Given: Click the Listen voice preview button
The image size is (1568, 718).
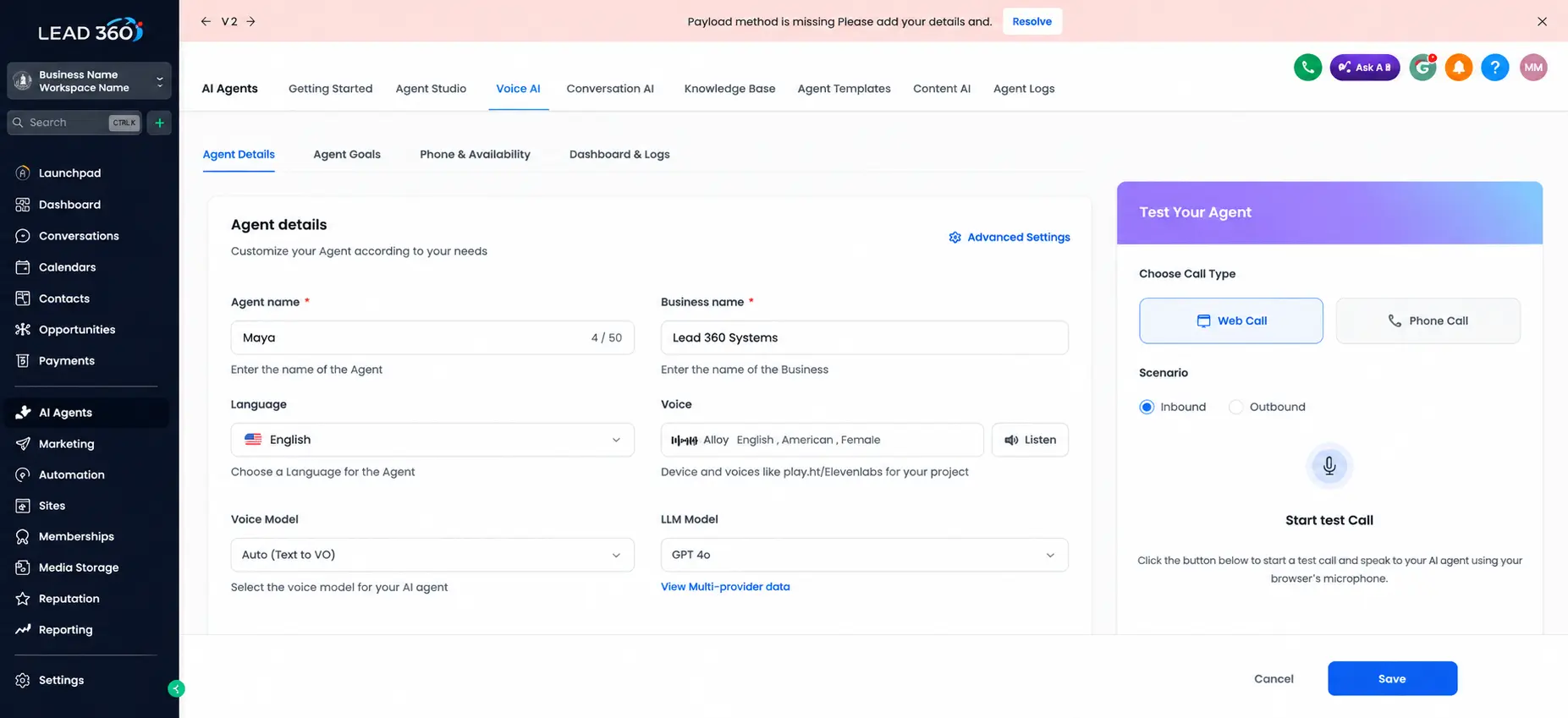Looking at the screenshot, I should [1030, 440].
